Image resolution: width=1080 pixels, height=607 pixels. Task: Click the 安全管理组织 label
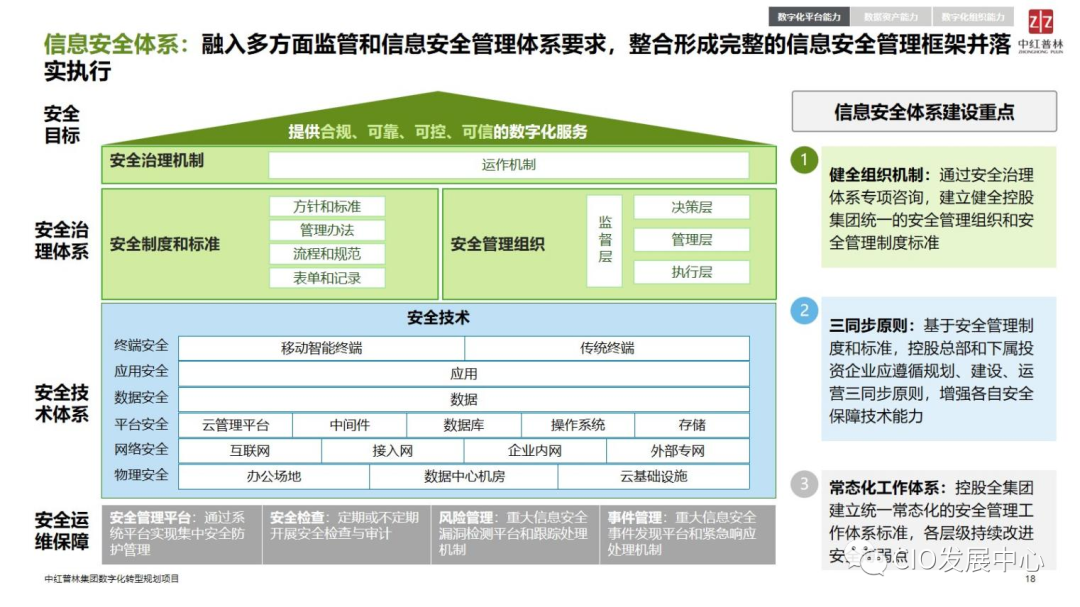(x=497, y=245)
